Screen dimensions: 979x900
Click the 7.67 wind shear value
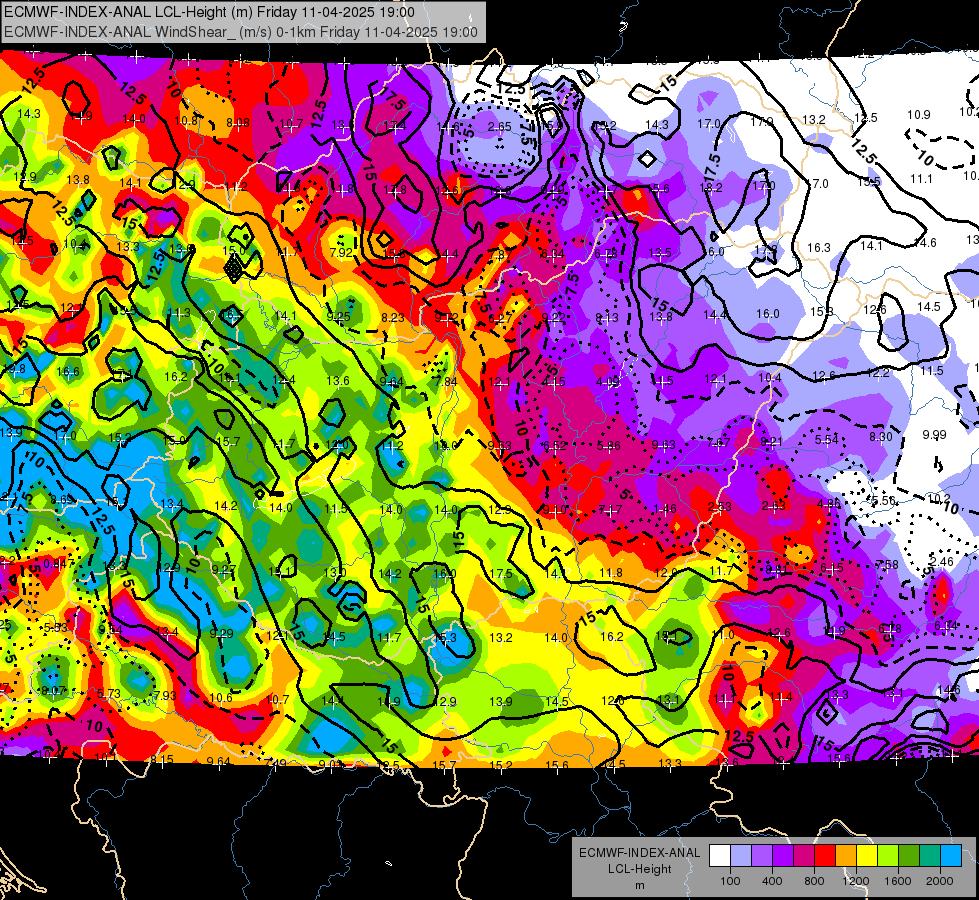[x=718, y=442]
